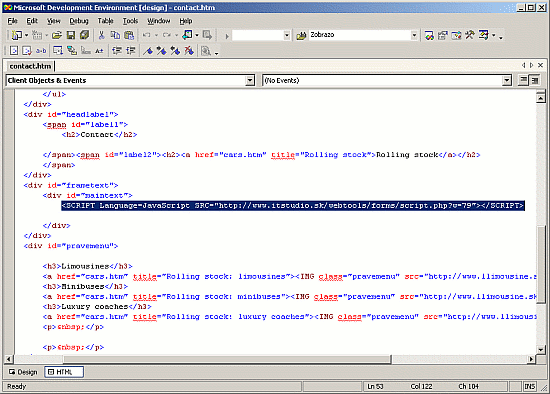The image size is (550, 394).
Task: Click the first text editor toolbar icon
Action: pyautogui.click(x=14, y=51)
